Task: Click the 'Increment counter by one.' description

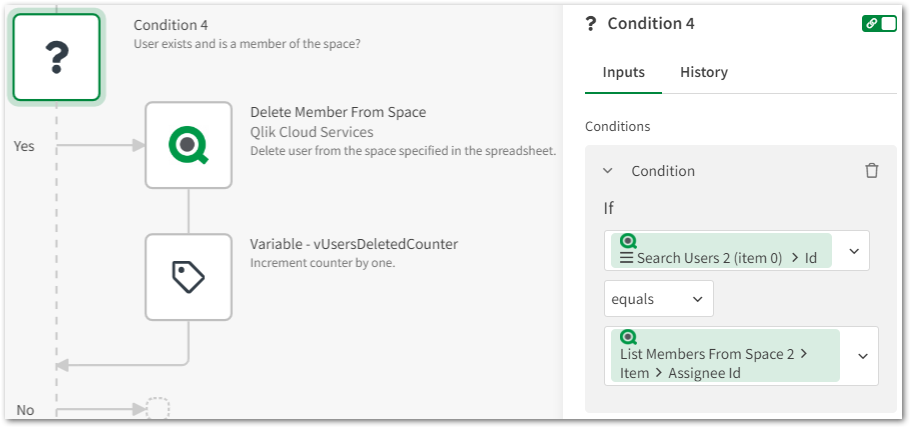Action: 322,262
